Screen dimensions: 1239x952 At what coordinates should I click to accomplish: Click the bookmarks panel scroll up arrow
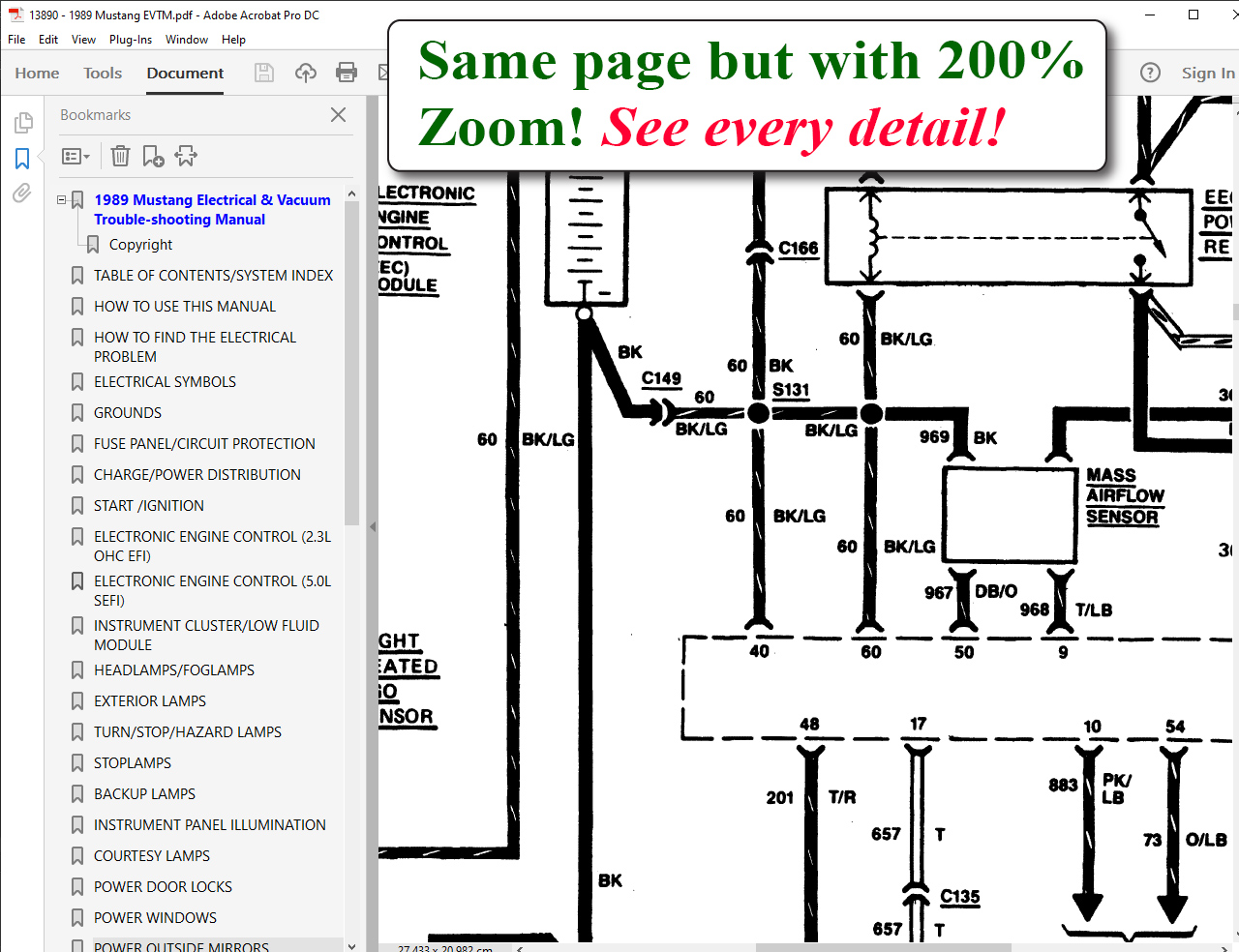pos(351,193)
